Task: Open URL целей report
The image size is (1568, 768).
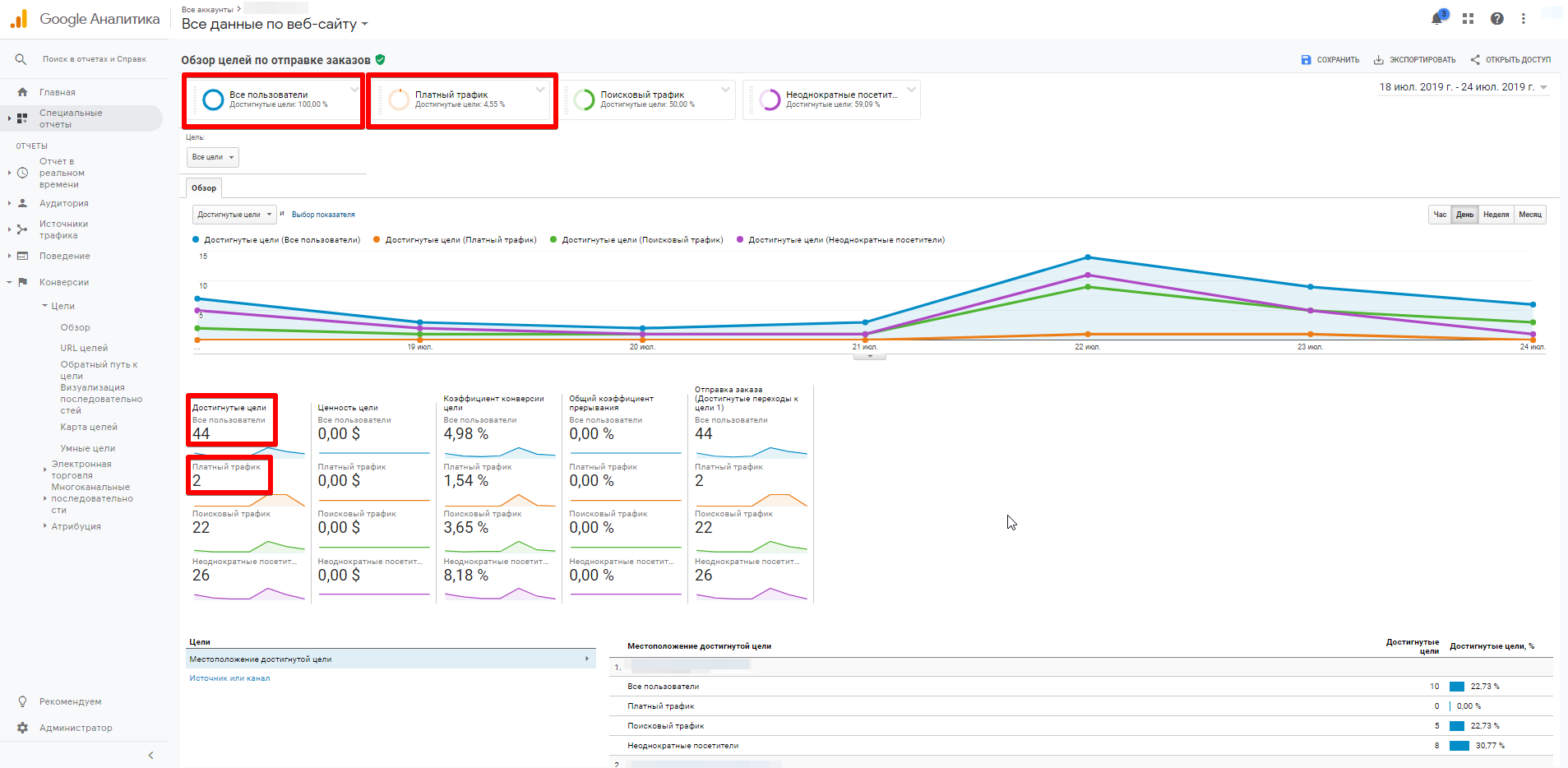Action: pos(84,348)
